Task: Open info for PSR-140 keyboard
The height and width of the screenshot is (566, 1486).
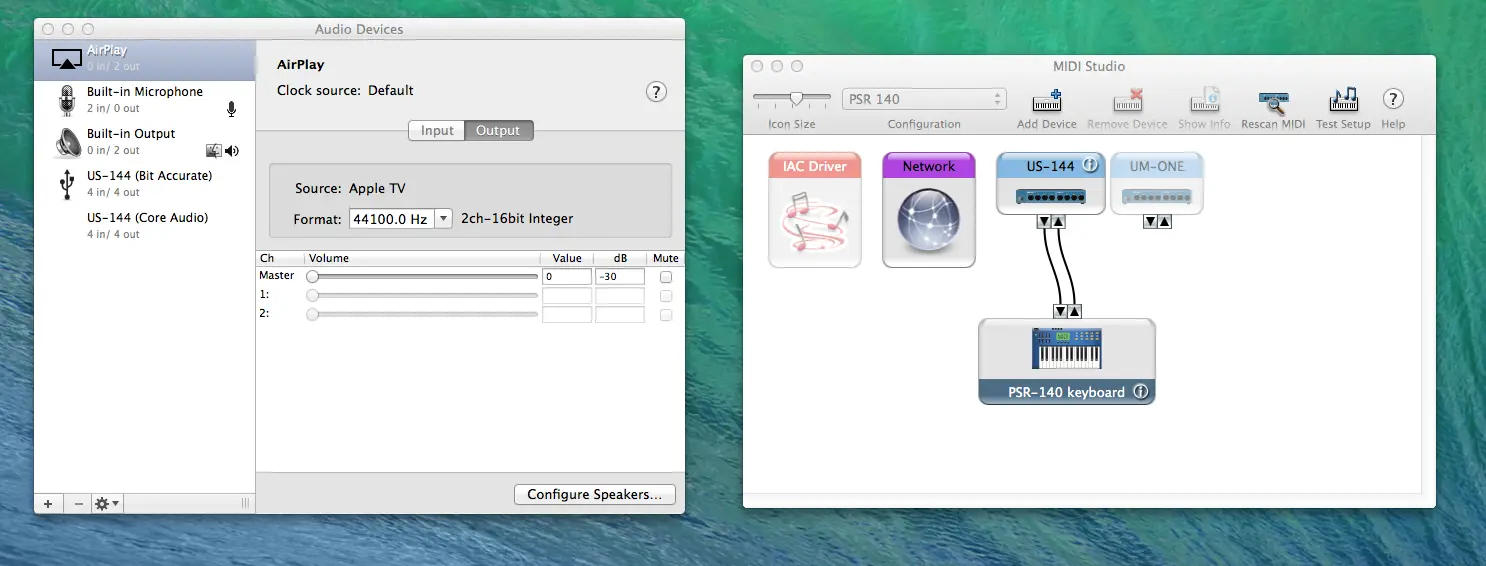Action: click(x=1141, y=392)
